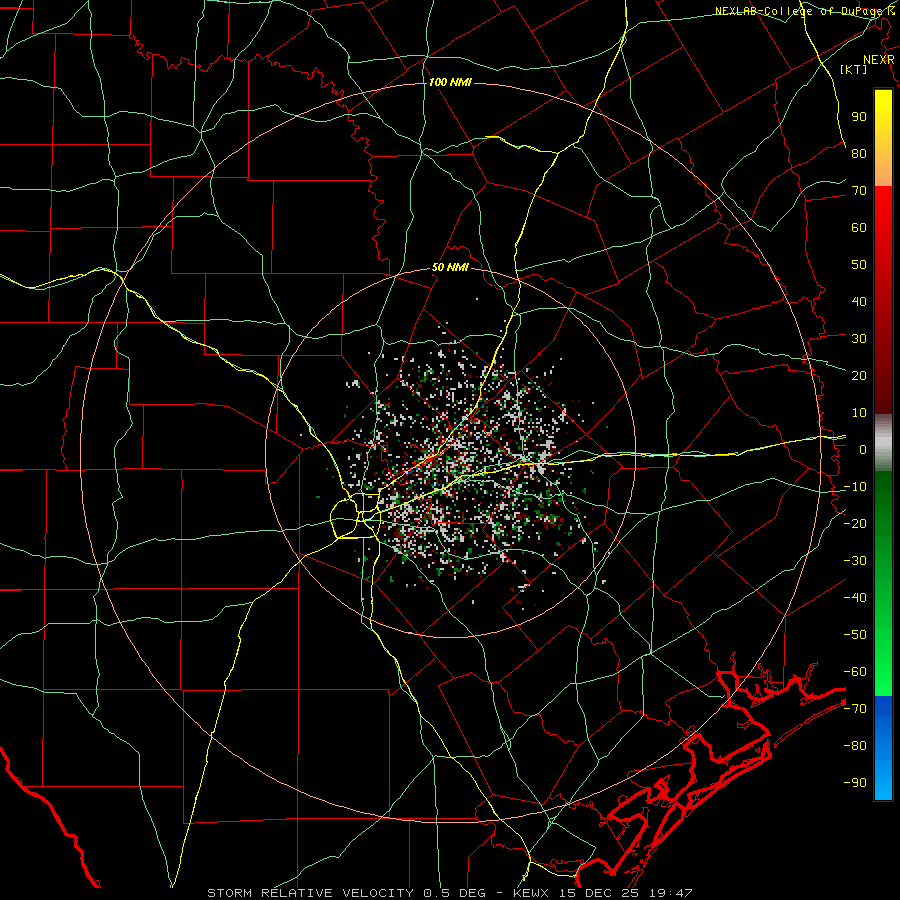Click the -10 value on the velocity scale
Image resolution: width=900 pixels, height=900 pixels.
[855, 487]
